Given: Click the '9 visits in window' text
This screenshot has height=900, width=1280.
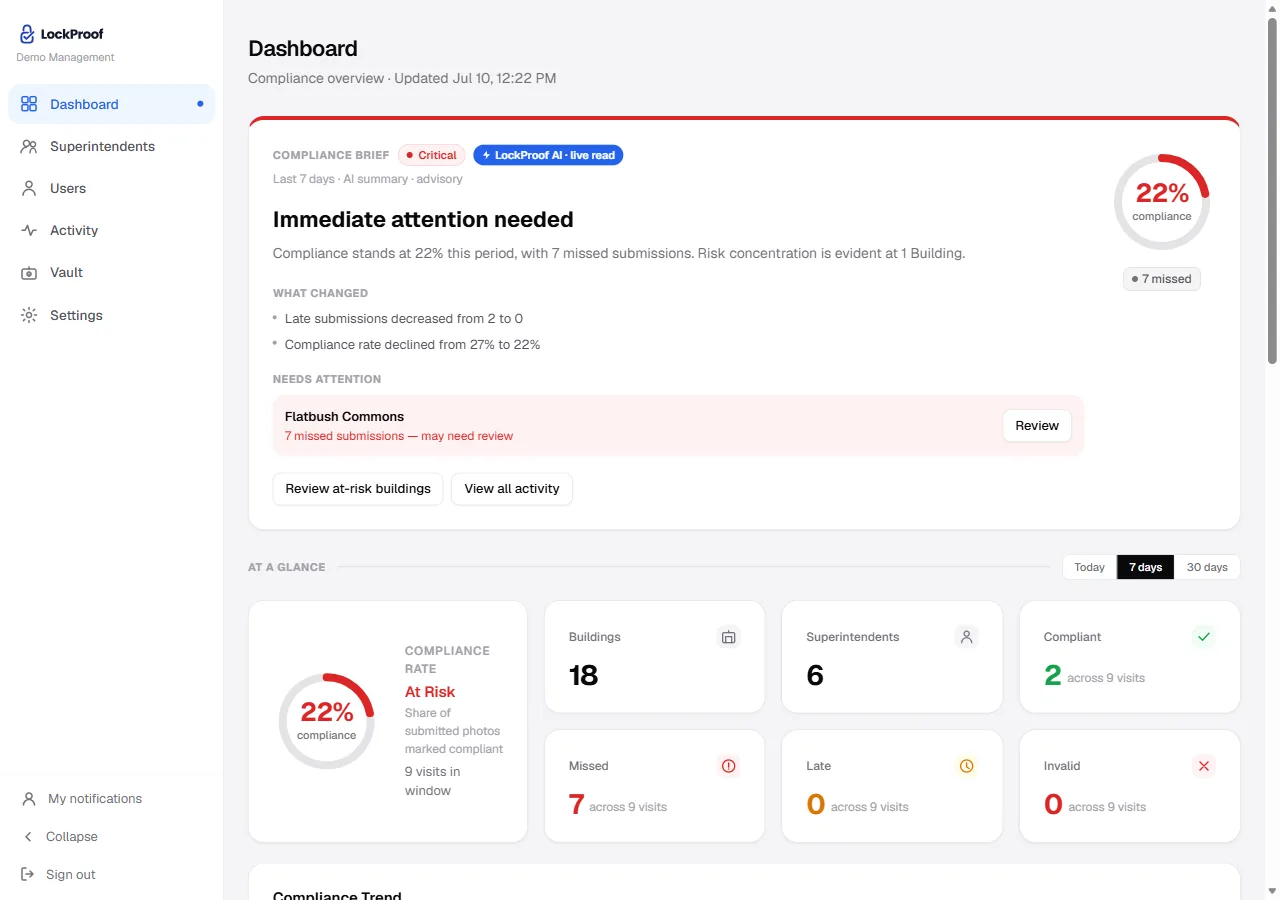Looking at the screenshot, I should click(433, 781).
